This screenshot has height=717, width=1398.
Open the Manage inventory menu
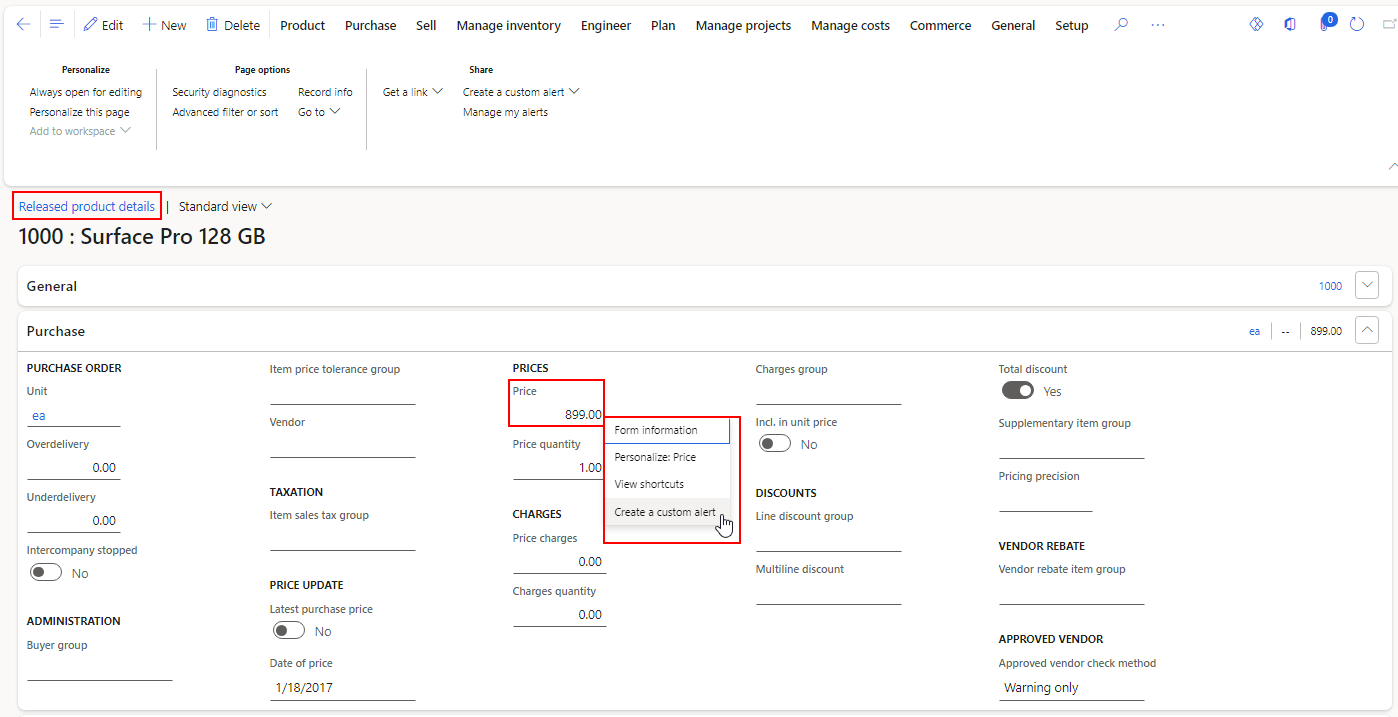[508, 25]
